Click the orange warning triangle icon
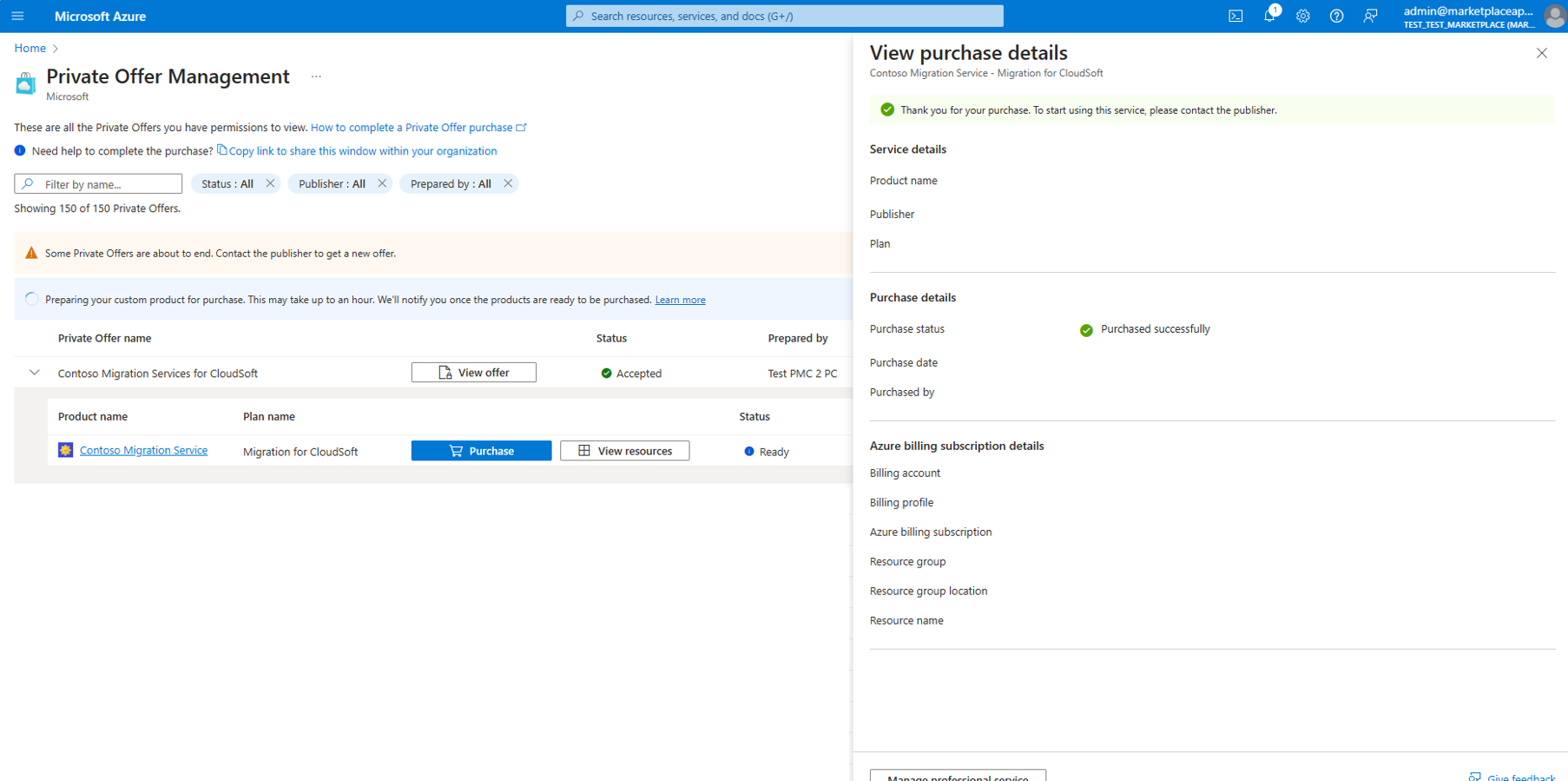The image size is (1568, 781). click(31, 253)
